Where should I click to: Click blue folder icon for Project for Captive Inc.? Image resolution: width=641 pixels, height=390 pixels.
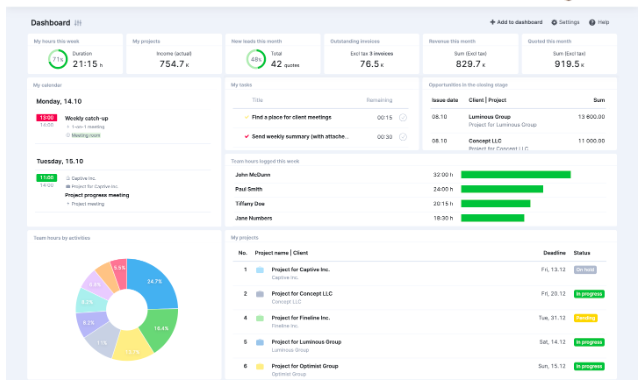tap(260, 270)
